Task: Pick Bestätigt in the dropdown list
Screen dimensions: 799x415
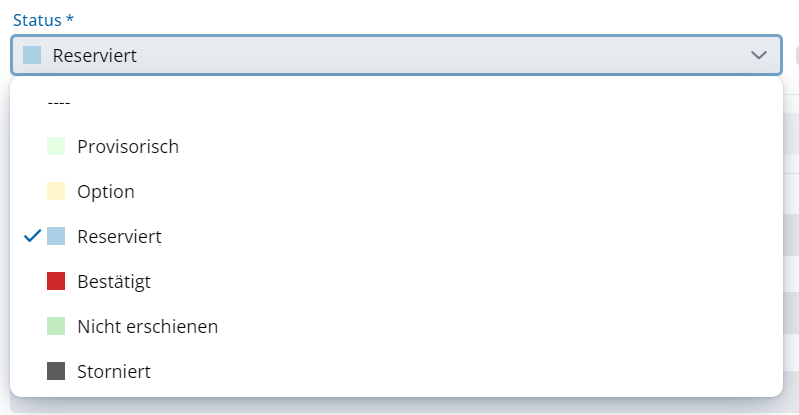Action: coord(113,281)
